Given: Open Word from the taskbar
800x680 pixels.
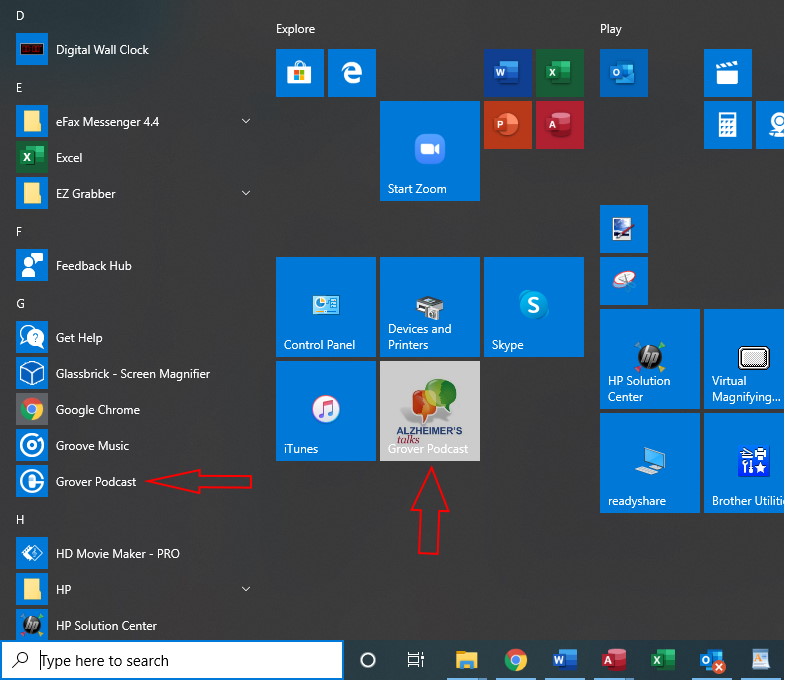Looking at the screenshot, I should point(565,660).
